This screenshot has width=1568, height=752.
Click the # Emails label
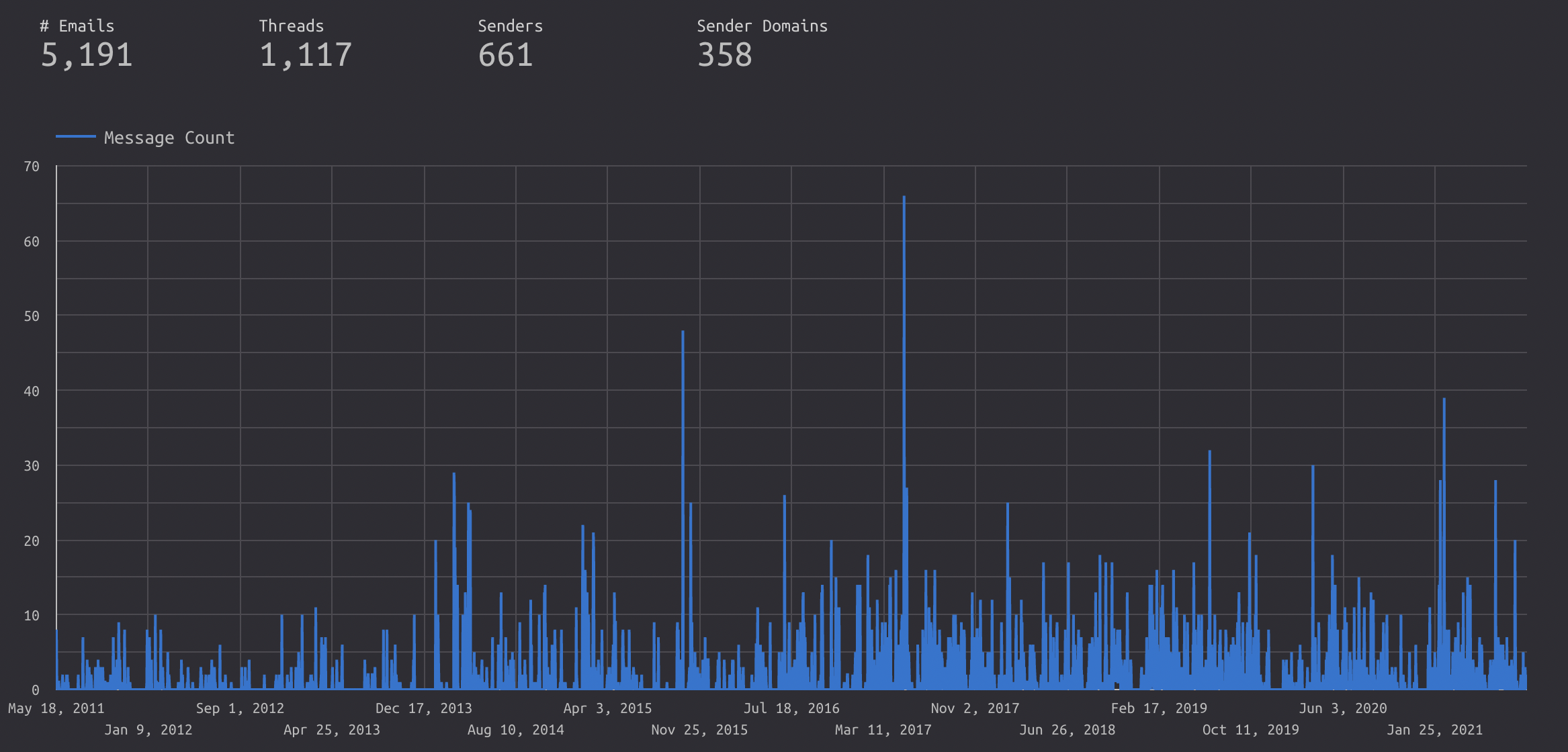click(x=77, y=26)
